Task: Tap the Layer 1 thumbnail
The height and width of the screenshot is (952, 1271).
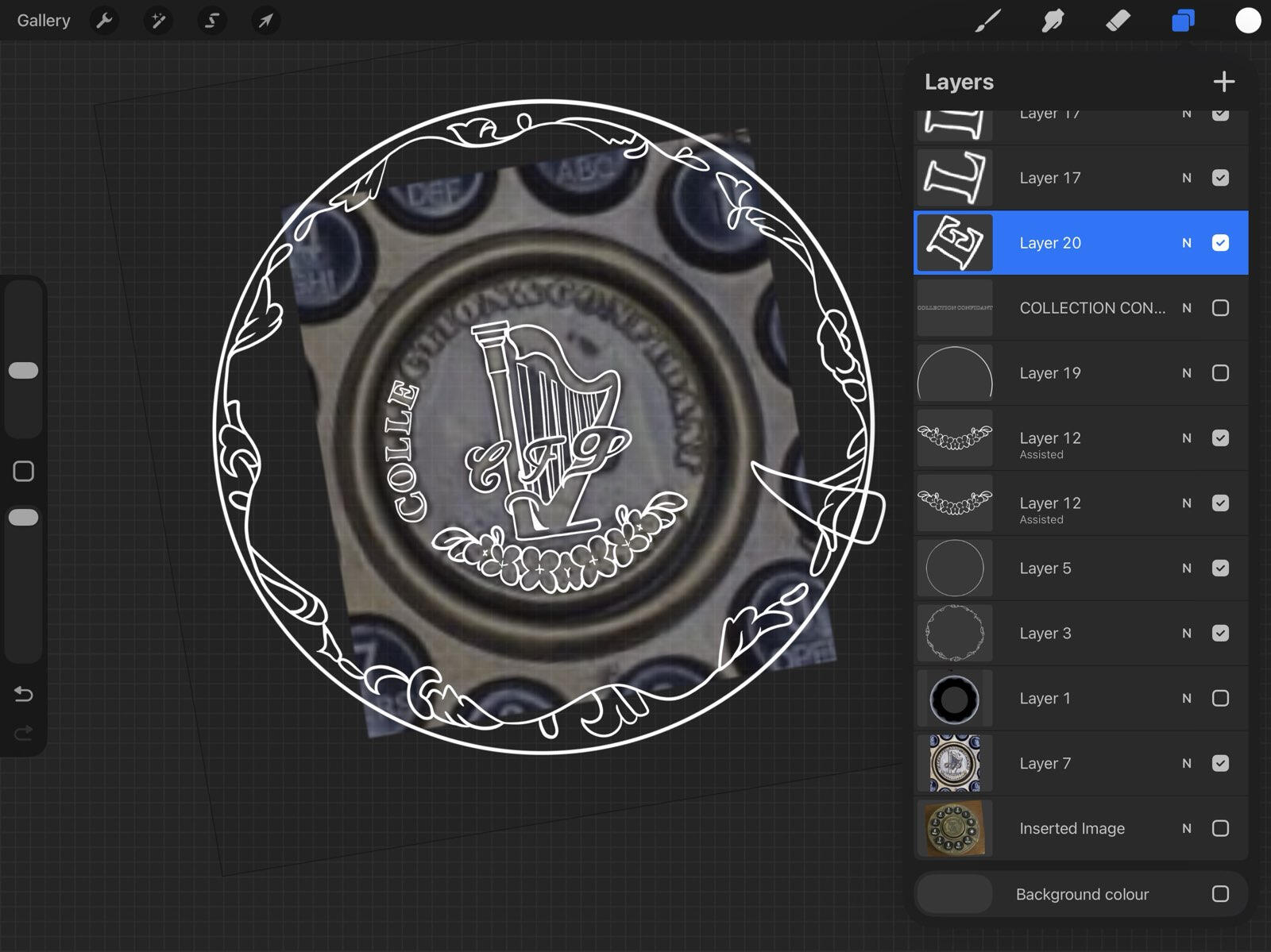Action: tap(955, 699)
